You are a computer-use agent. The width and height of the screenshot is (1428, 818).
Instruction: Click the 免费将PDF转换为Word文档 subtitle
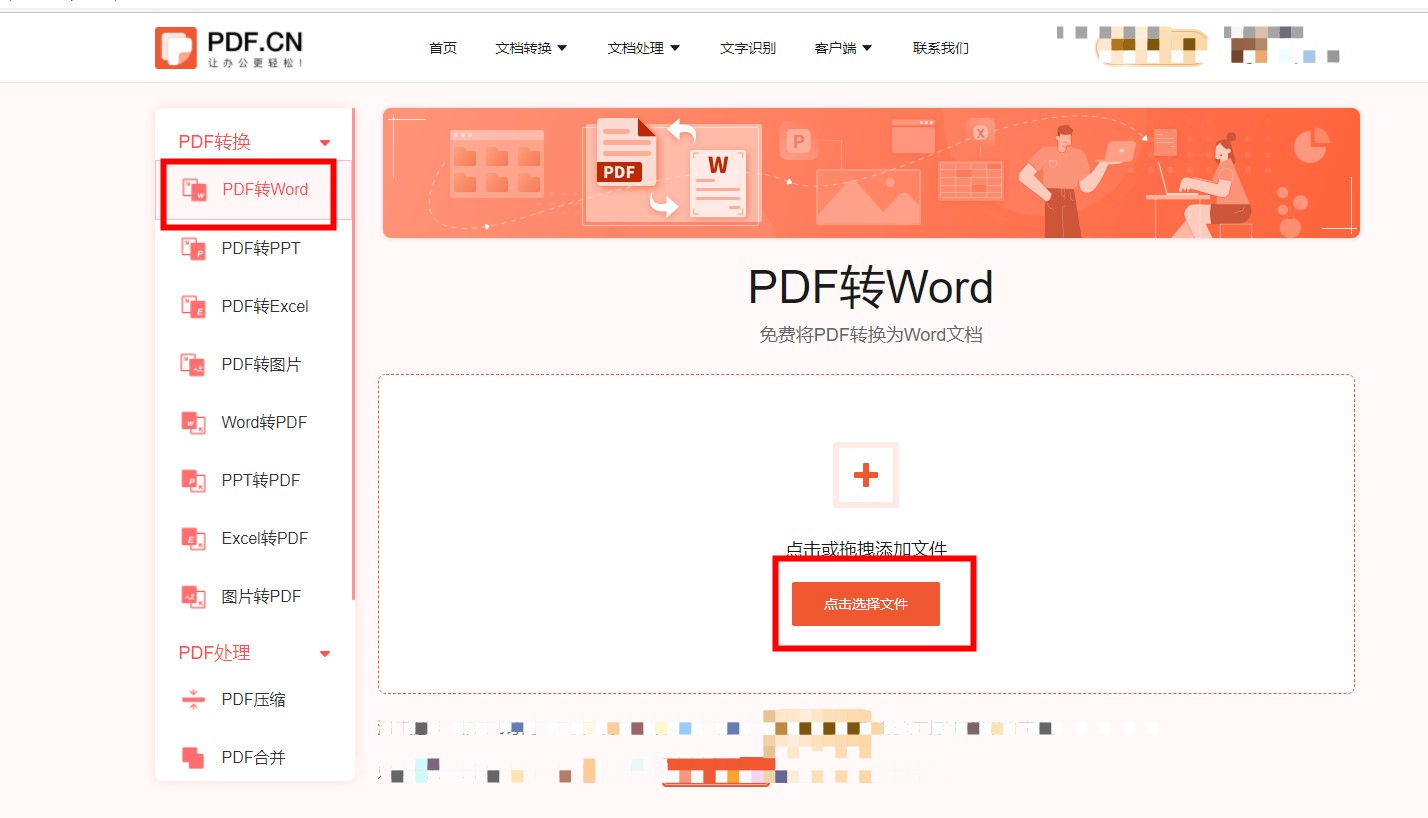point(870,335)
